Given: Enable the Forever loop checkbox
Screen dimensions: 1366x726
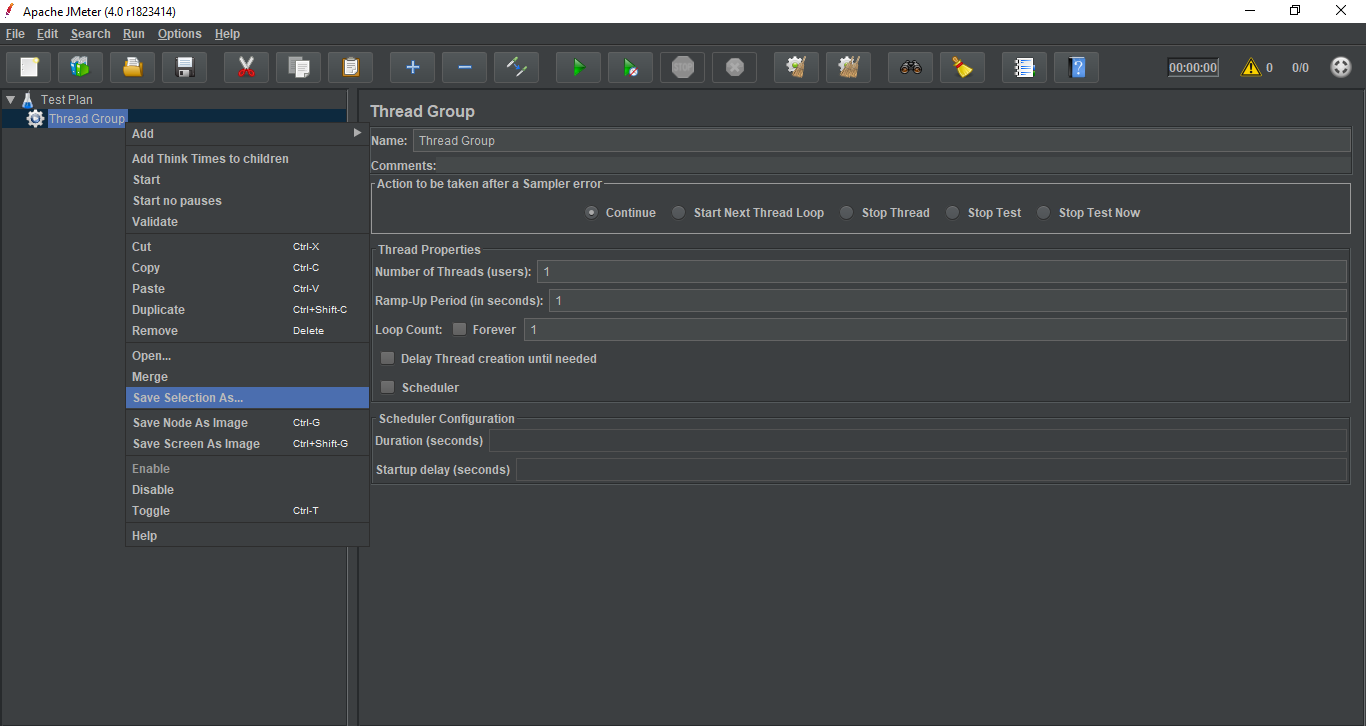Looking at the screenshot, I should click(x=460, y=329).
